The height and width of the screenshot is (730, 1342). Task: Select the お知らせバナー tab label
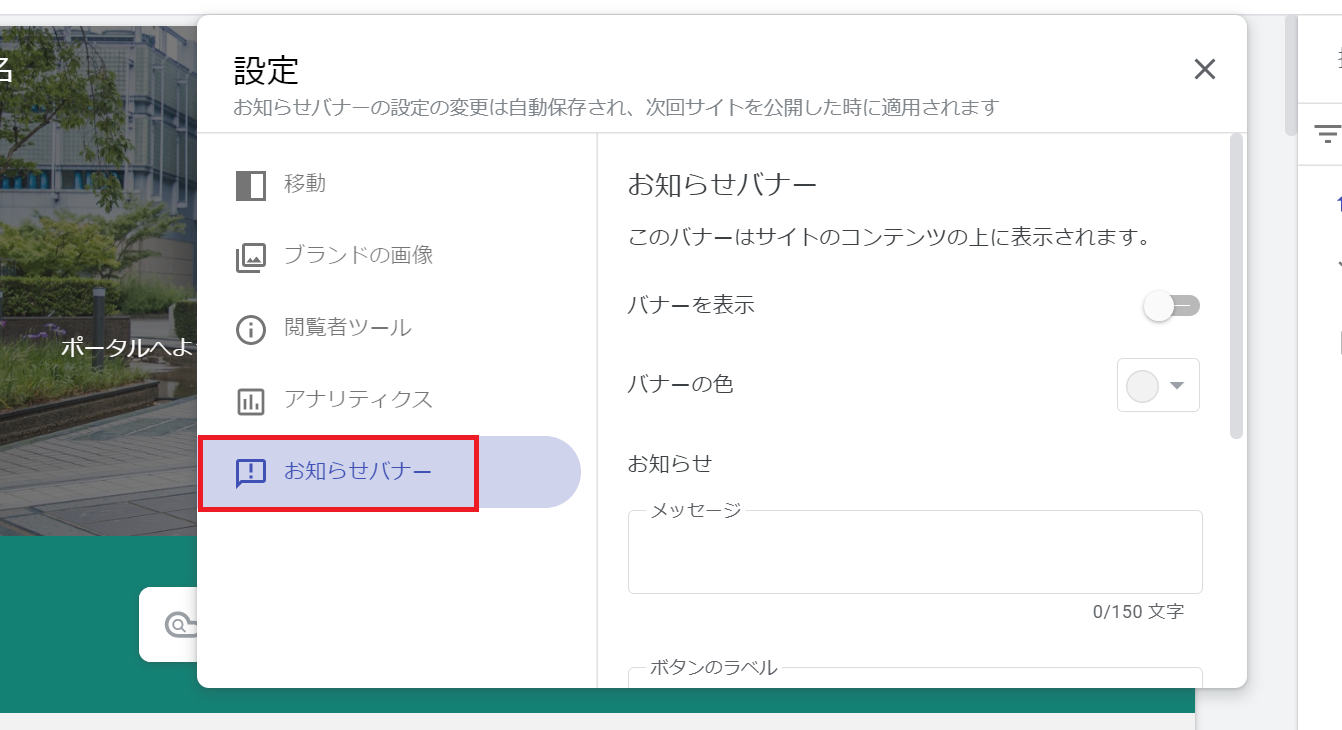[x=358, y=471]
